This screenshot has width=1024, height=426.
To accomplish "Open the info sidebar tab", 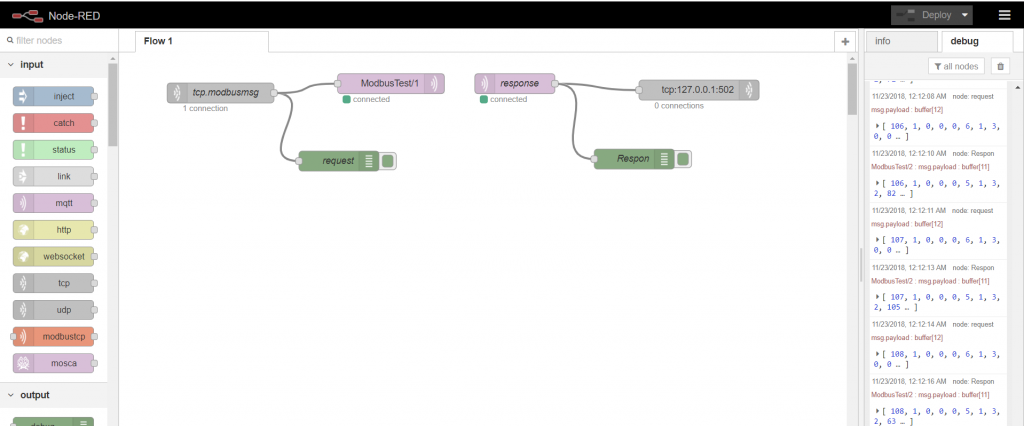I will tap(902, 41).
